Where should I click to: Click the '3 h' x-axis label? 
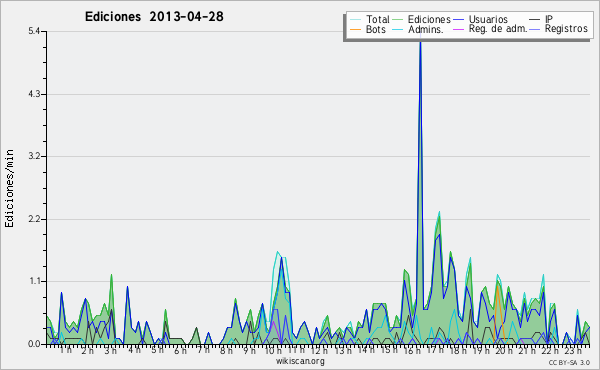pos(111,350)
